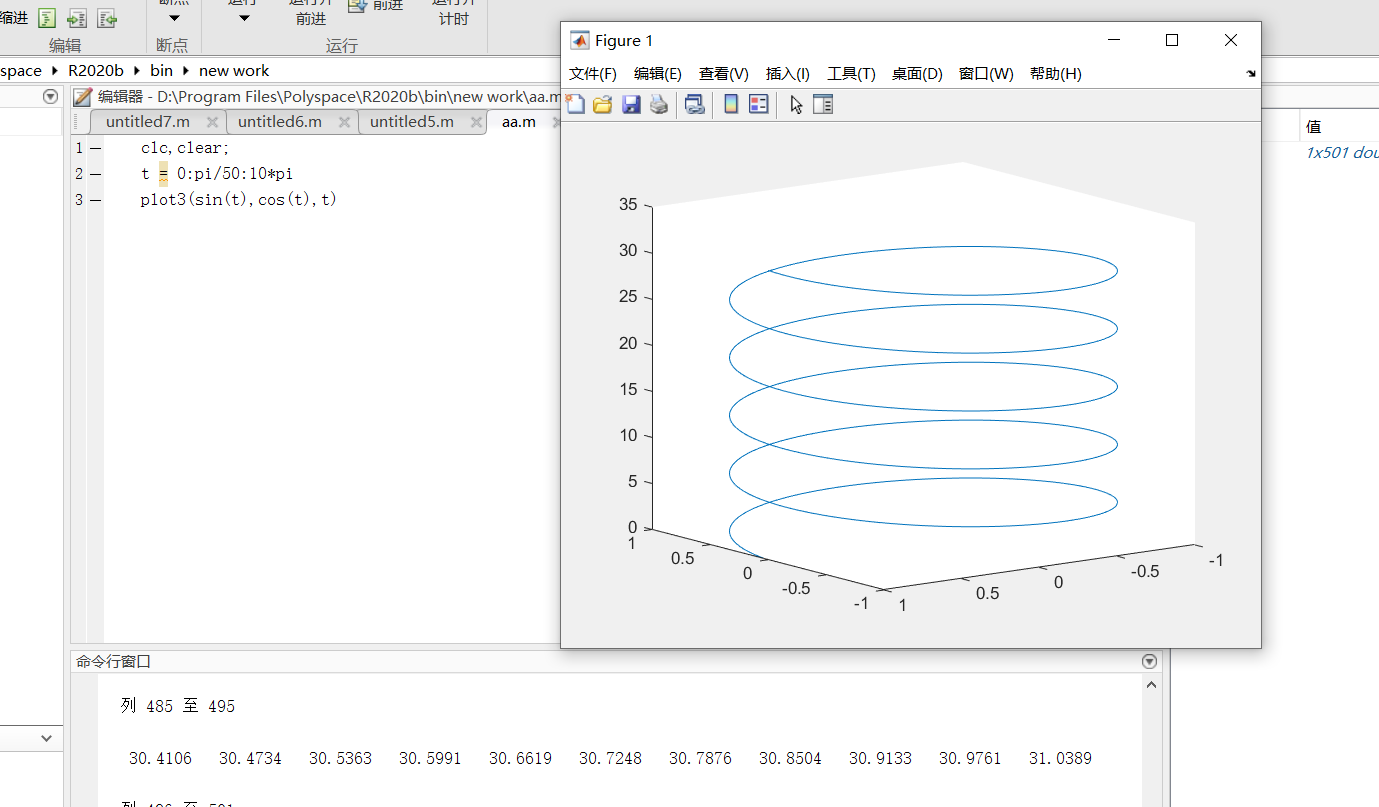Click the decrease indent icon in the Edit group
Viewport: 1379px width, 807px height.
coord(107,18)
